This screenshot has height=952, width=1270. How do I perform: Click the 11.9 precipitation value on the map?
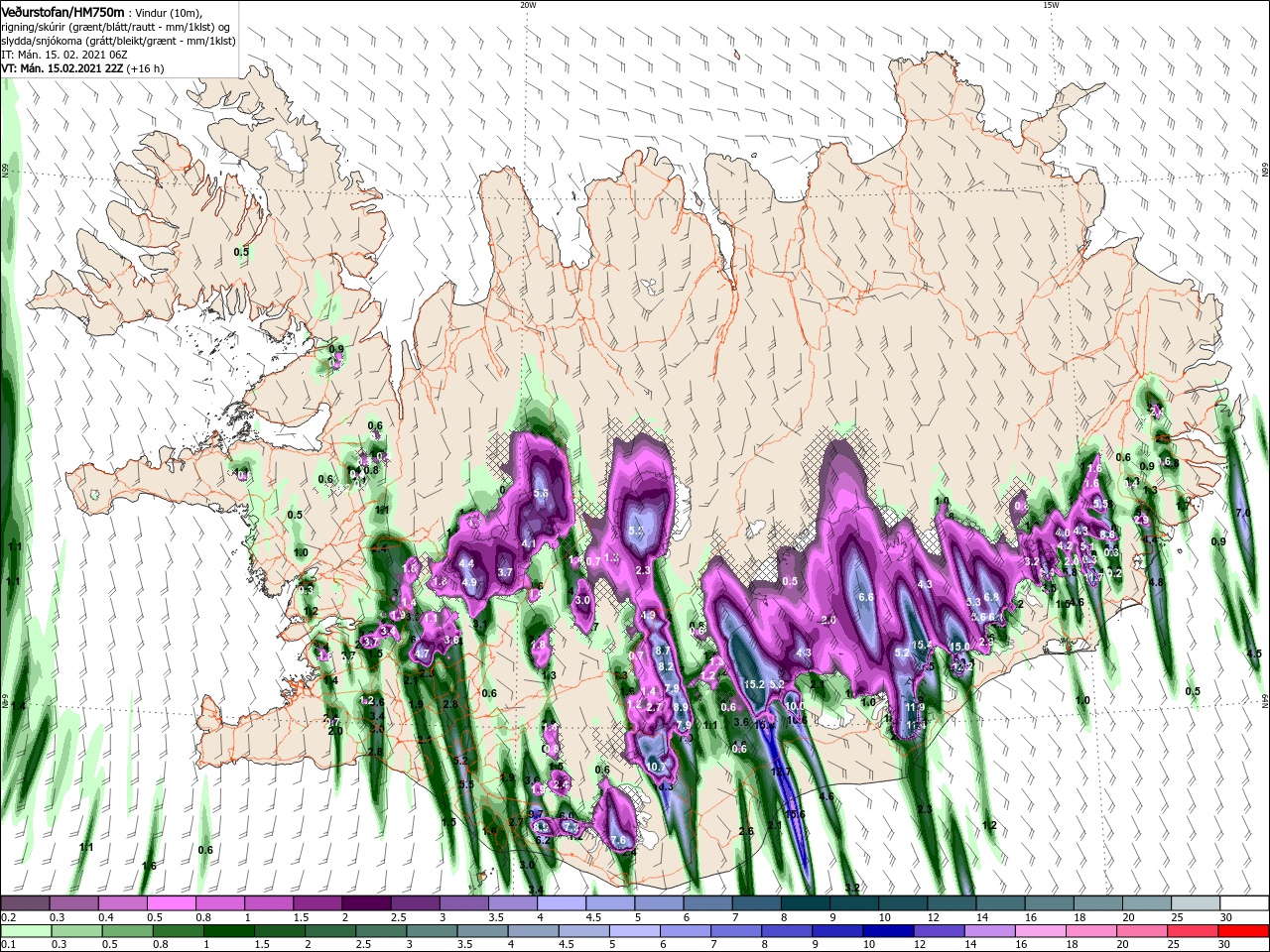point(915,707)
